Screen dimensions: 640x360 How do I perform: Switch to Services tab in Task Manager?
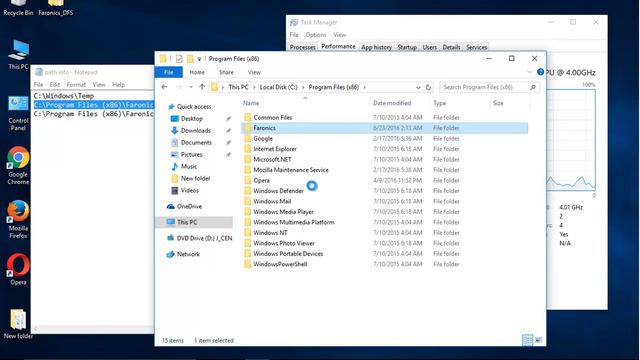coord(476,47)
